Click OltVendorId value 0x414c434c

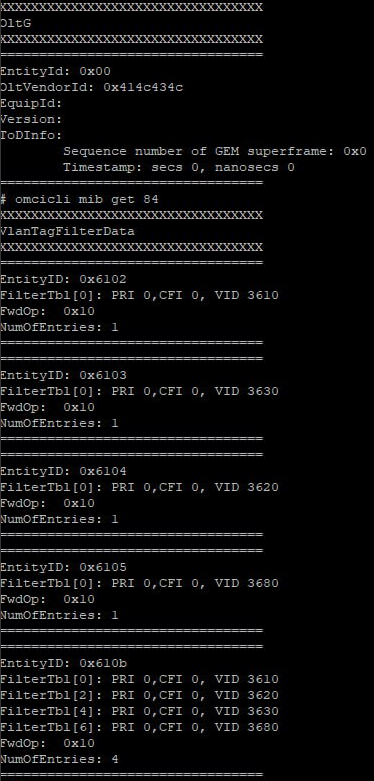click(143, 87)
